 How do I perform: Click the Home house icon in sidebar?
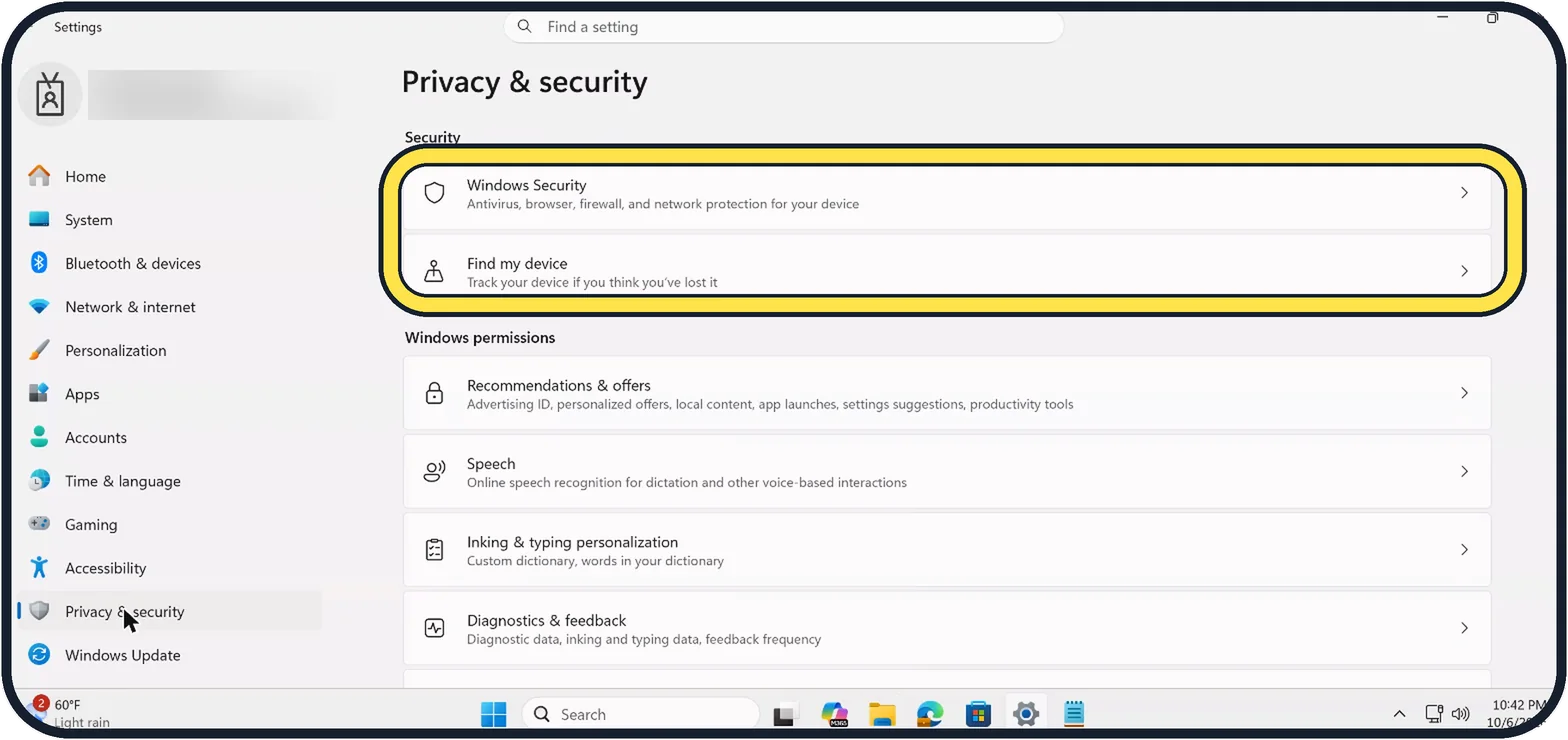click(x=39, y=176)
